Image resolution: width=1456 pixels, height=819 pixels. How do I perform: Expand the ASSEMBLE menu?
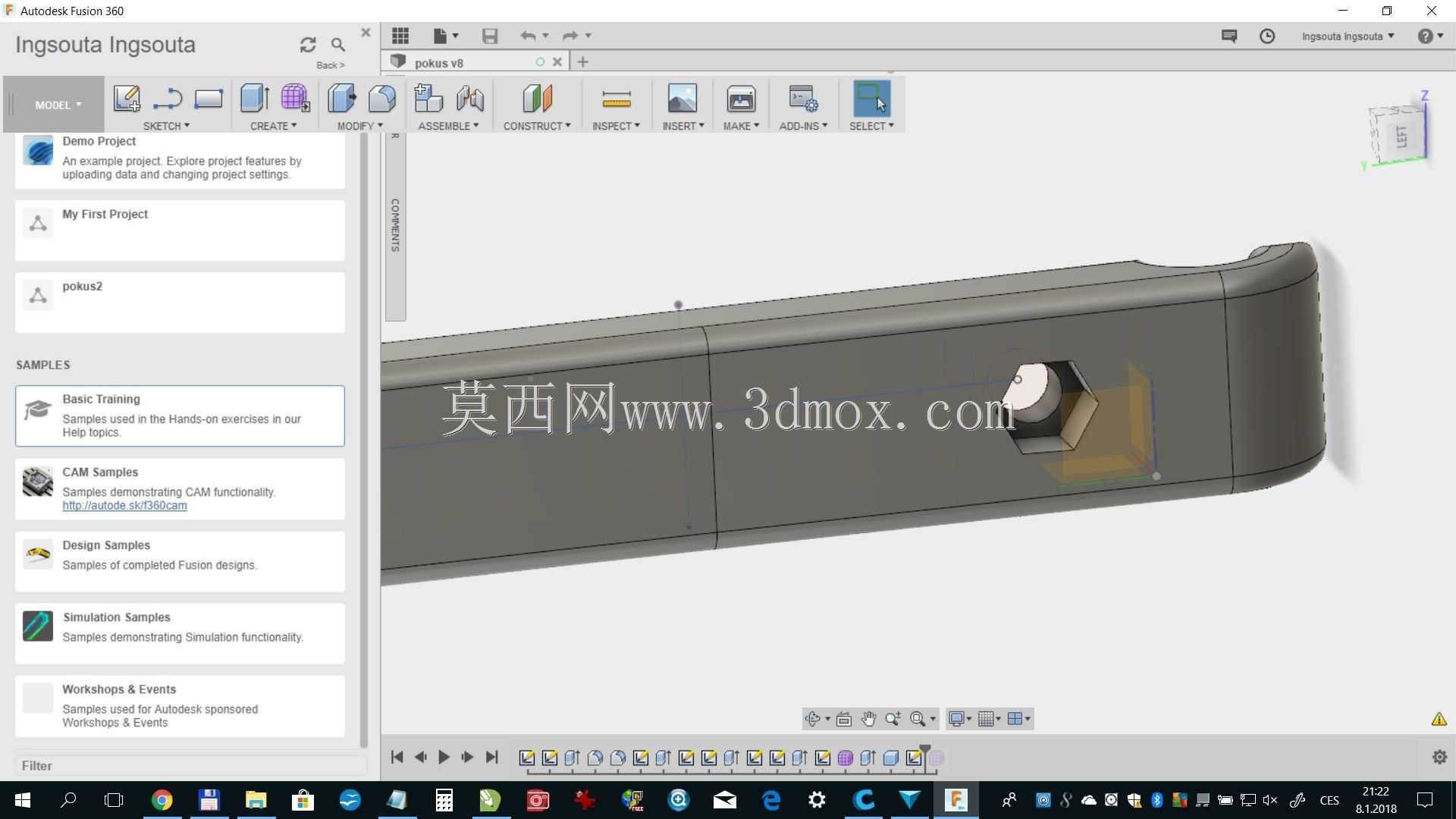[x=448, y=126]
